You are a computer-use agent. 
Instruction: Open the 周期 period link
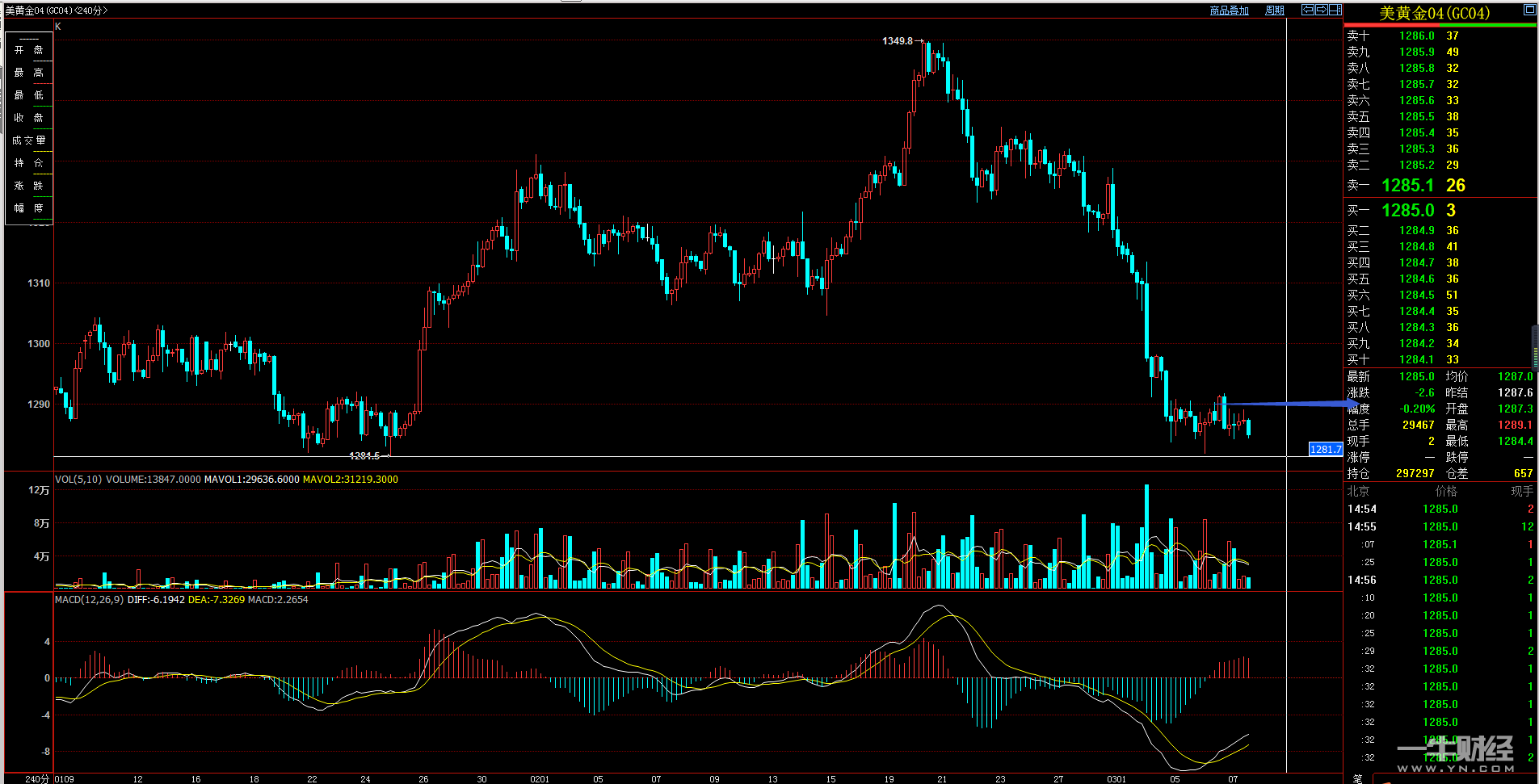1274,10
